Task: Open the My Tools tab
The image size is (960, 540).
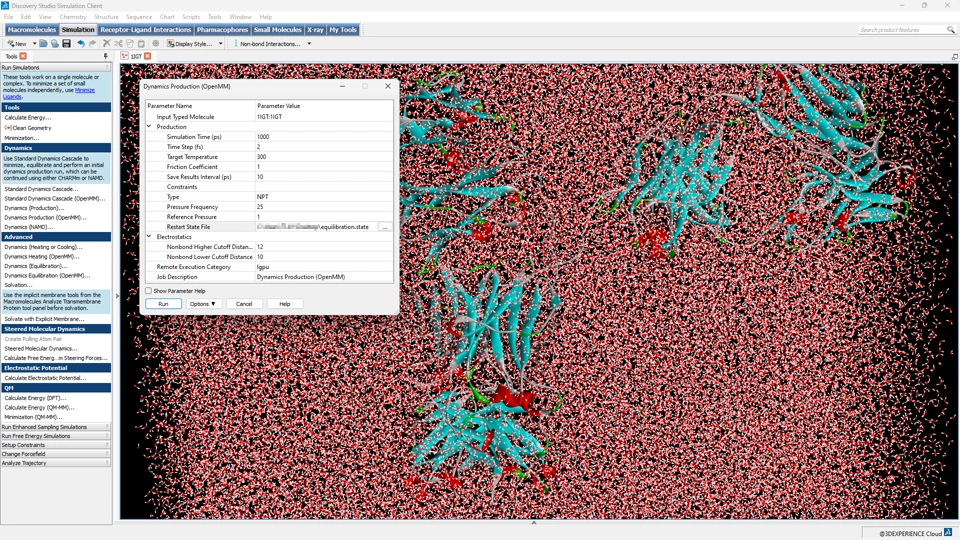Action: click(343, 29)
